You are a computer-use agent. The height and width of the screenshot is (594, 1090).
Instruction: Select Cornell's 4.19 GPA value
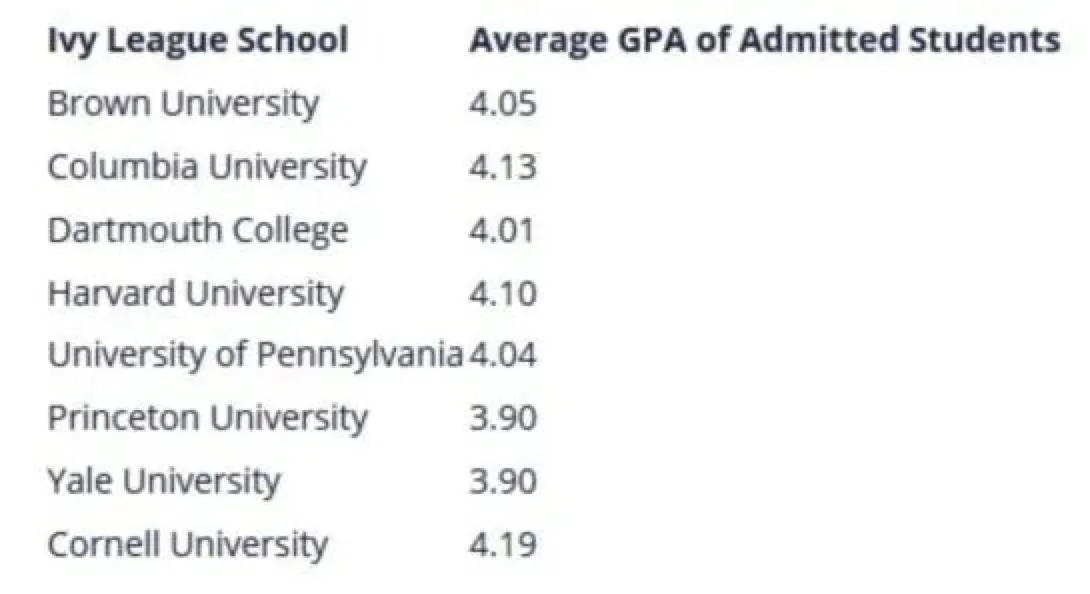pos(503,545)
